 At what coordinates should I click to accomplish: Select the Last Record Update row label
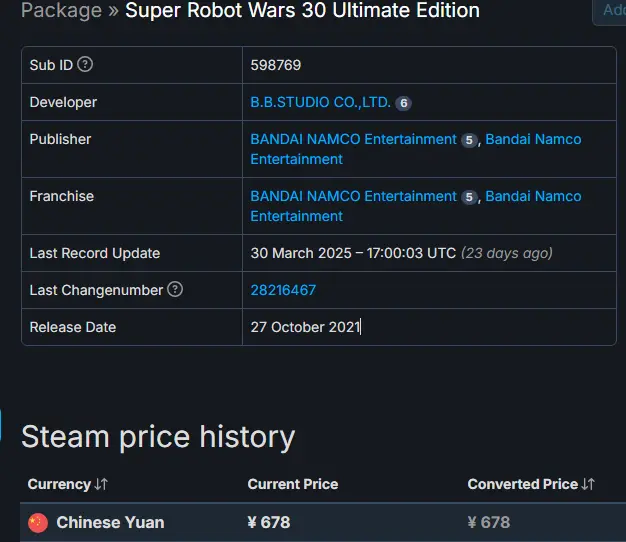(x=95, y=253)
